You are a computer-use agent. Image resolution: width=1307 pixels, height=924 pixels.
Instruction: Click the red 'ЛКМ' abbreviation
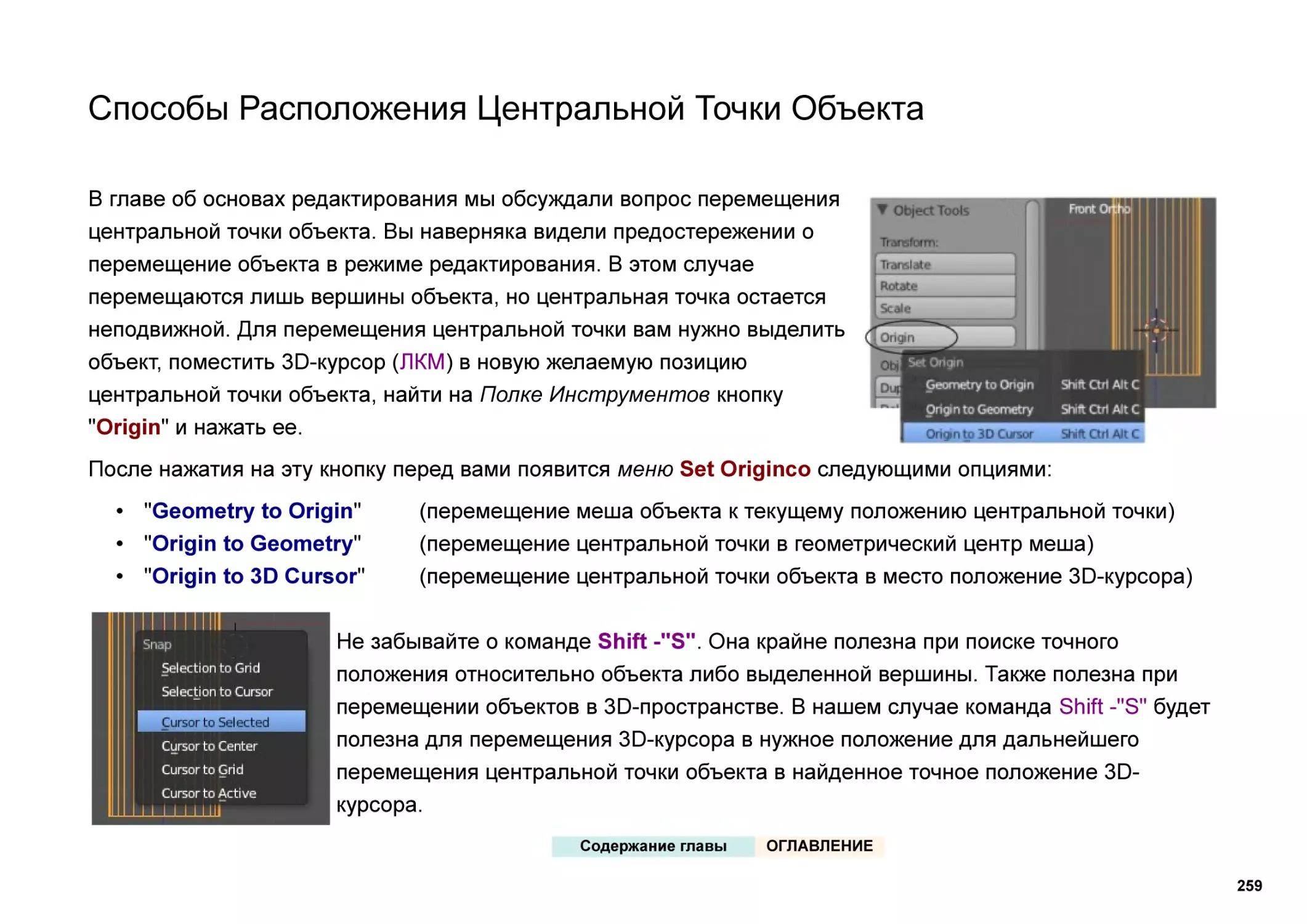pyautogui.click(x=422, y=362)
